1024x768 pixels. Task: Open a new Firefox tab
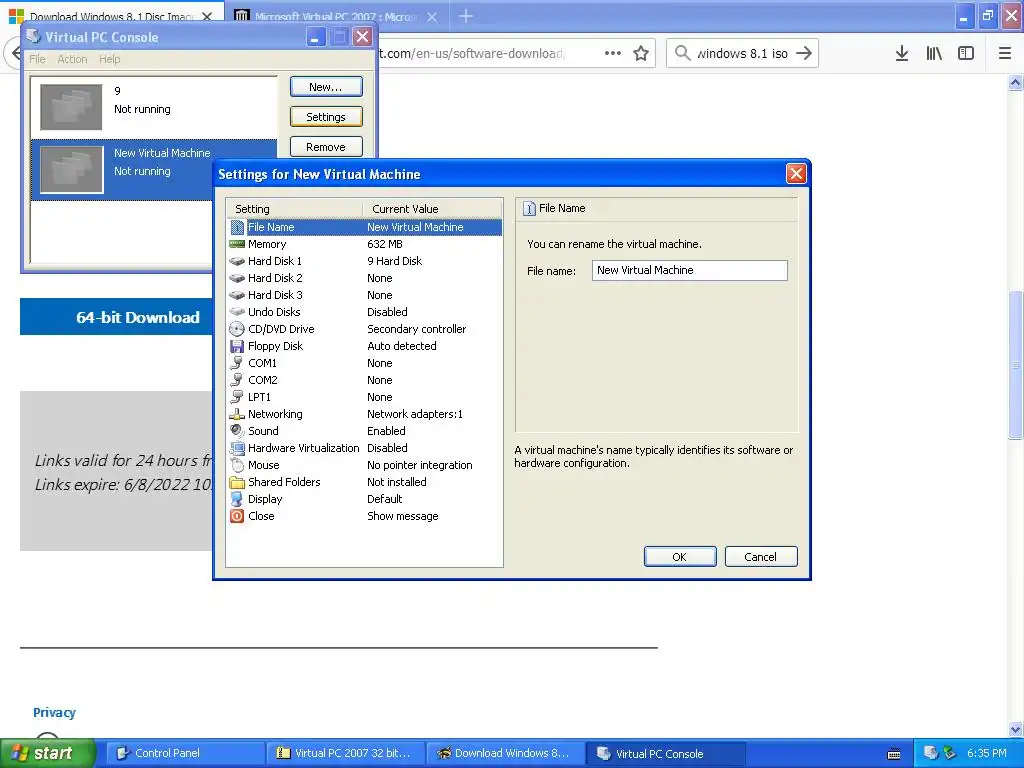[466, 16]
